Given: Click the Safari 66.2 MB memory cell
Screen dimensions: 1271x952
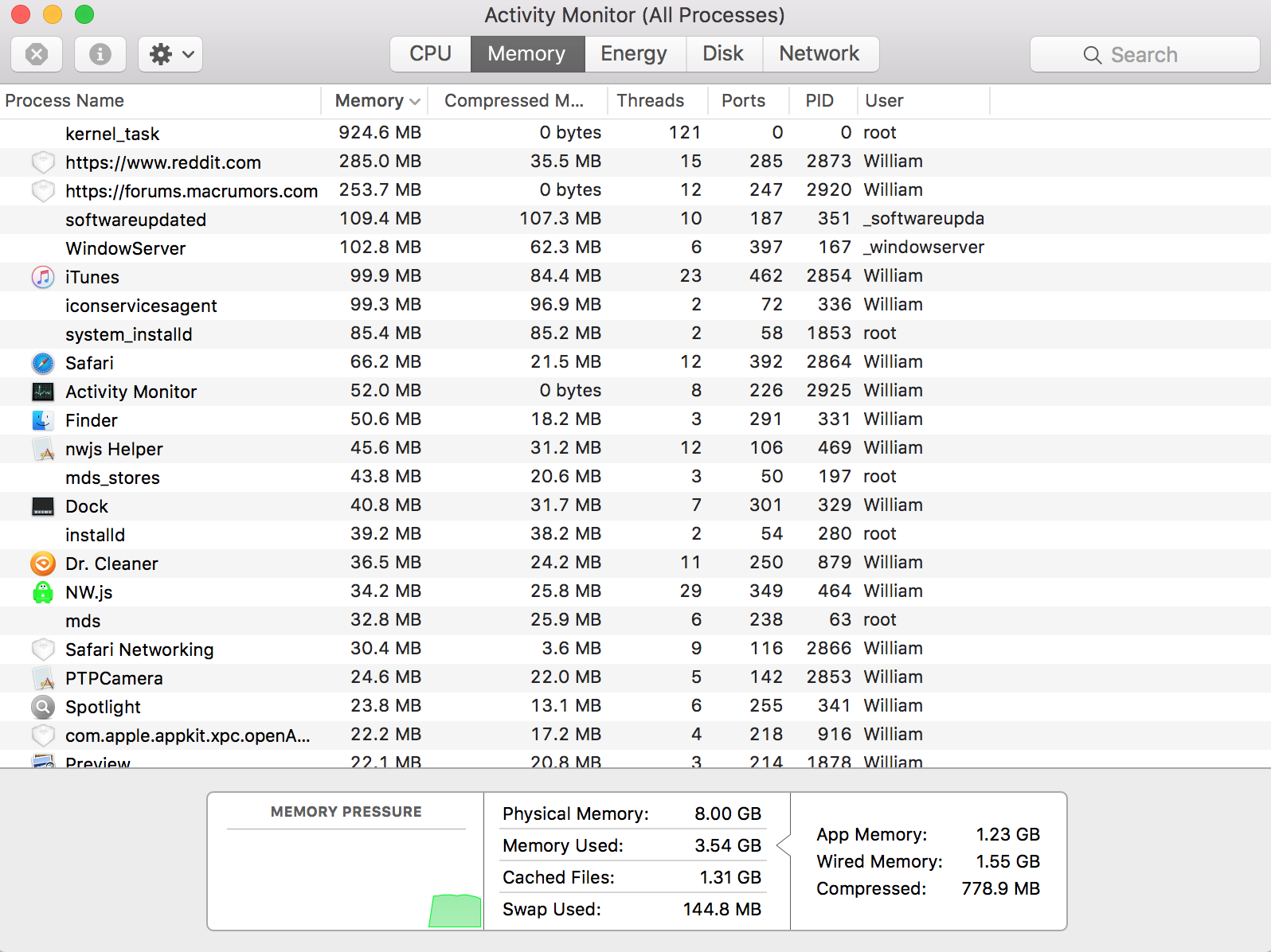Looking at the screenshot, I should tap(385, 361).
